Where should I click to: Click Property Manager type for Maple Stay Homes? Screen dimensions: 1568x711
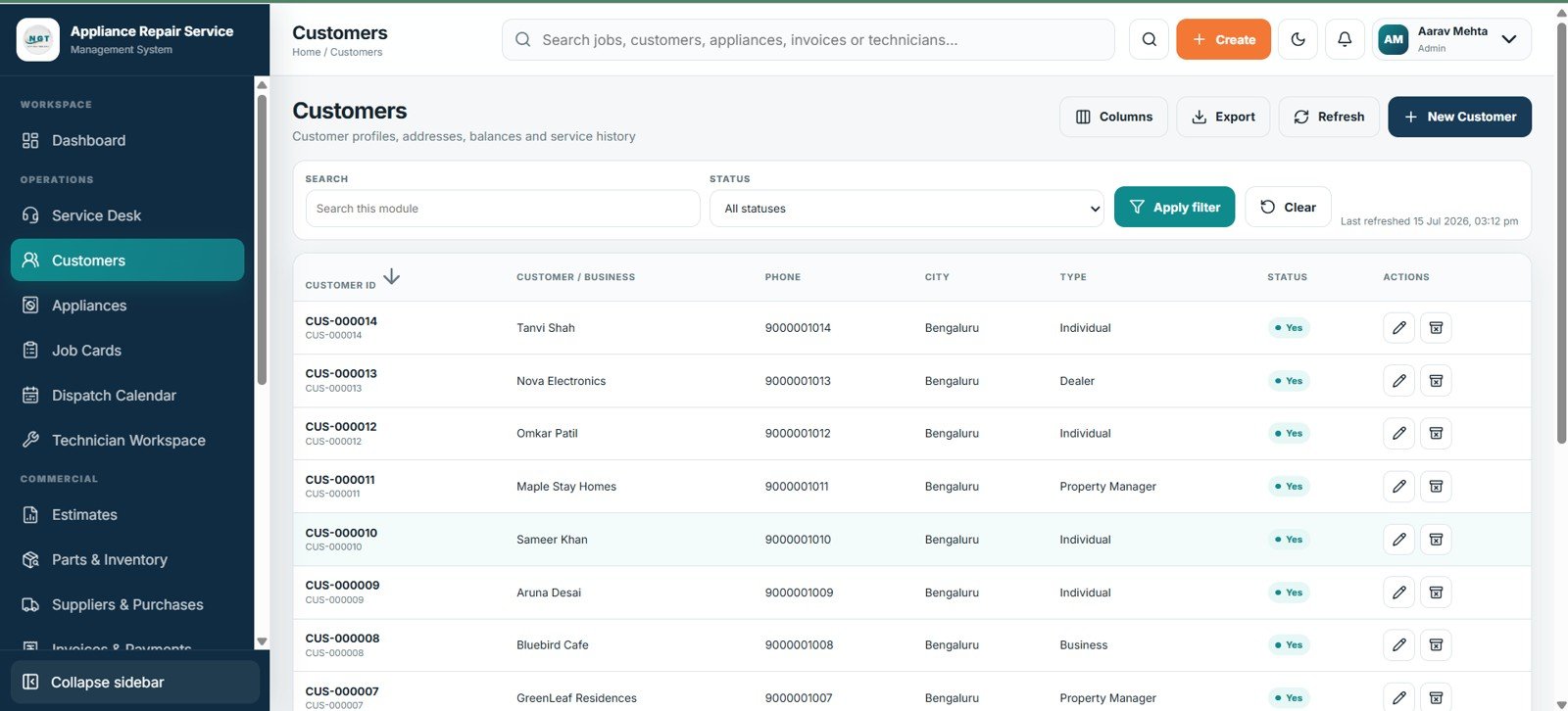click(x=1107, y=486)
